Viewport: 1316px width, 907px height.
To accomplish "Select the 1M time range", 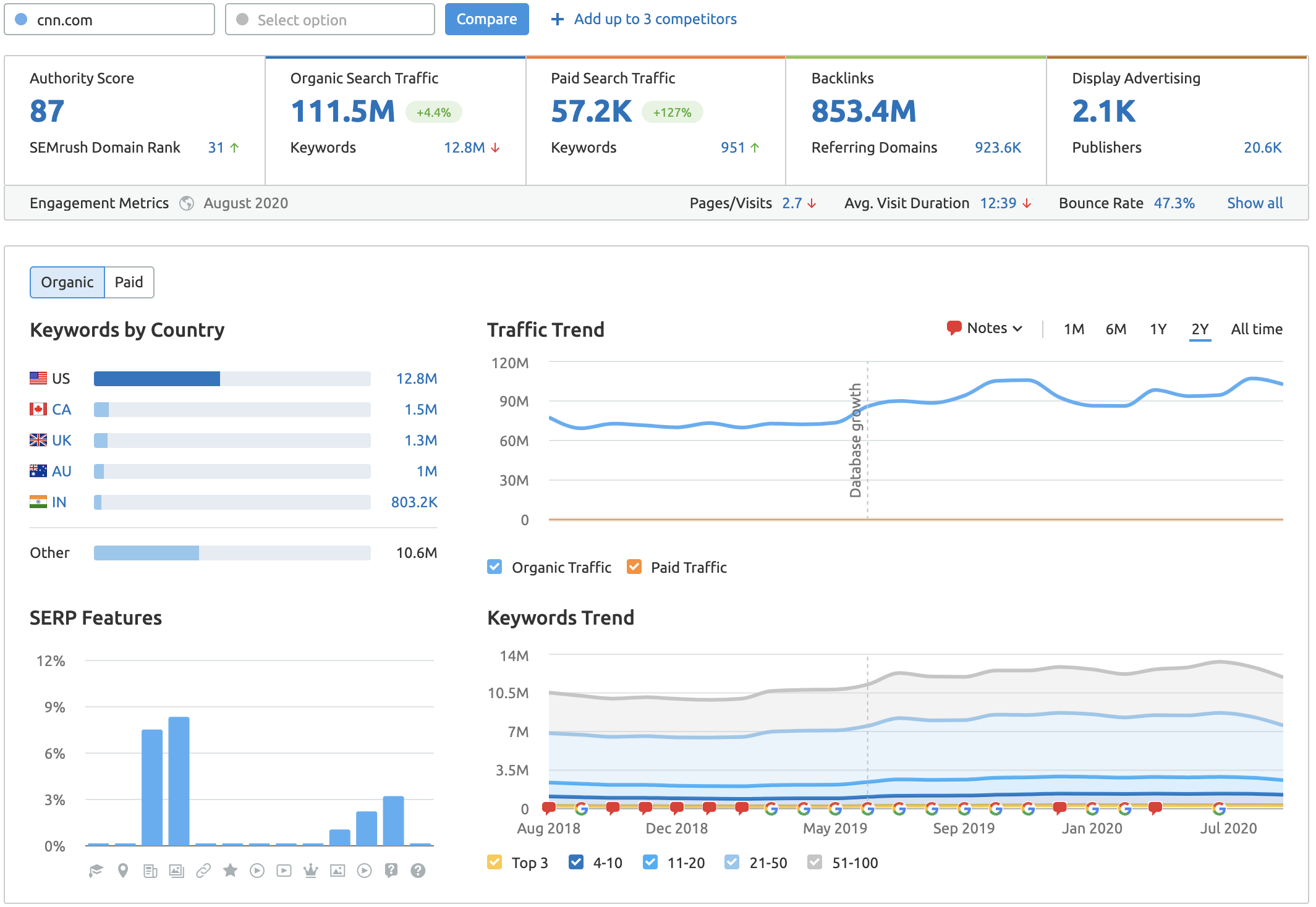I will click(1074, 329).
